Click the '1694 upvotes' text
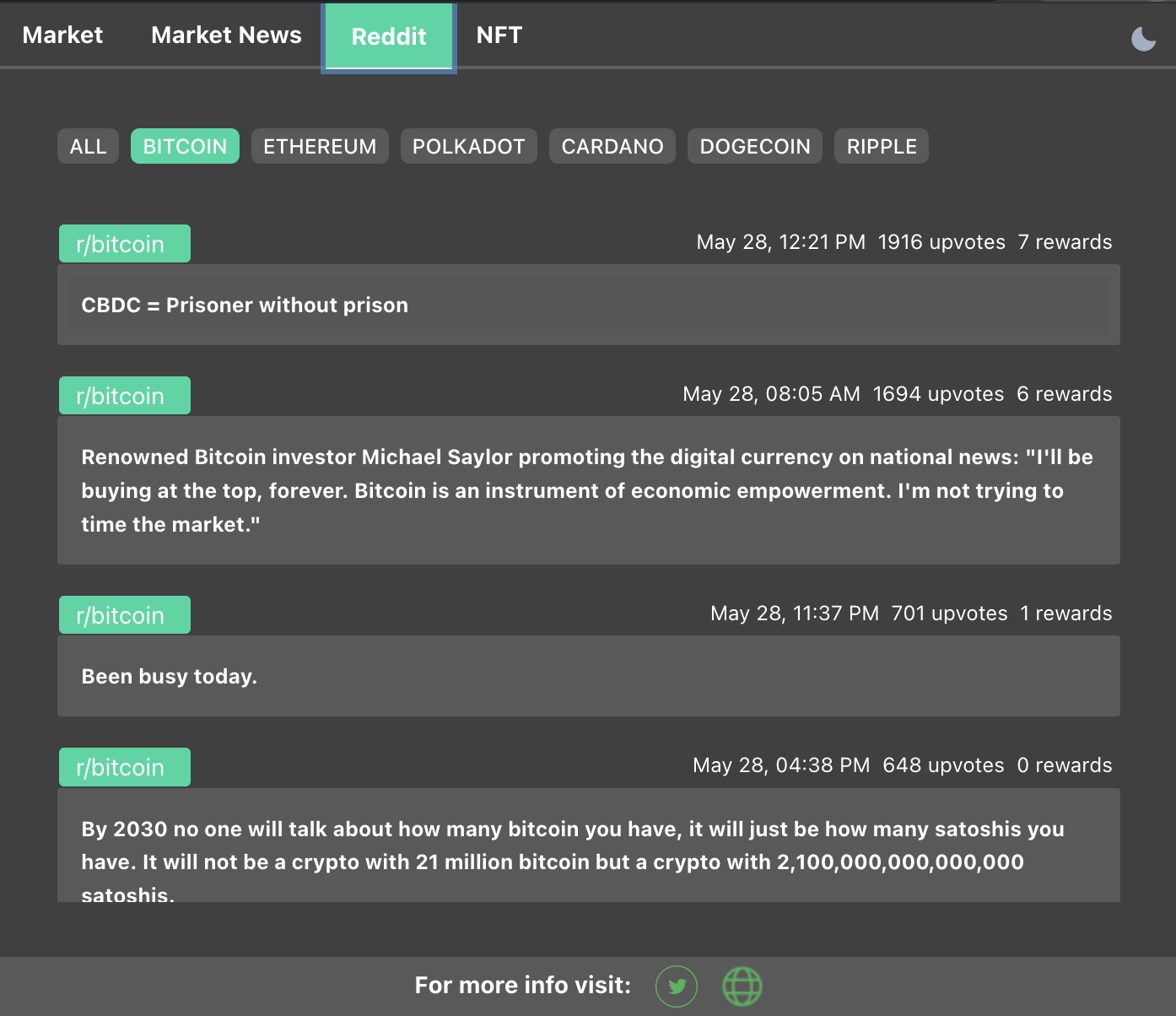The width and height of the screenshot is (1176, 1016). (x=938, y=394)
